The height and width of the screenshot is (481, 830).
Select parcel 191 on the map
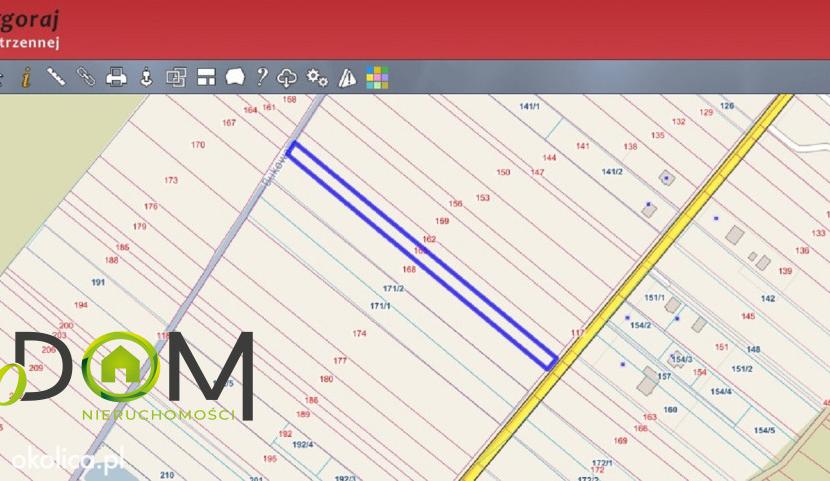(x=98, y=282)
